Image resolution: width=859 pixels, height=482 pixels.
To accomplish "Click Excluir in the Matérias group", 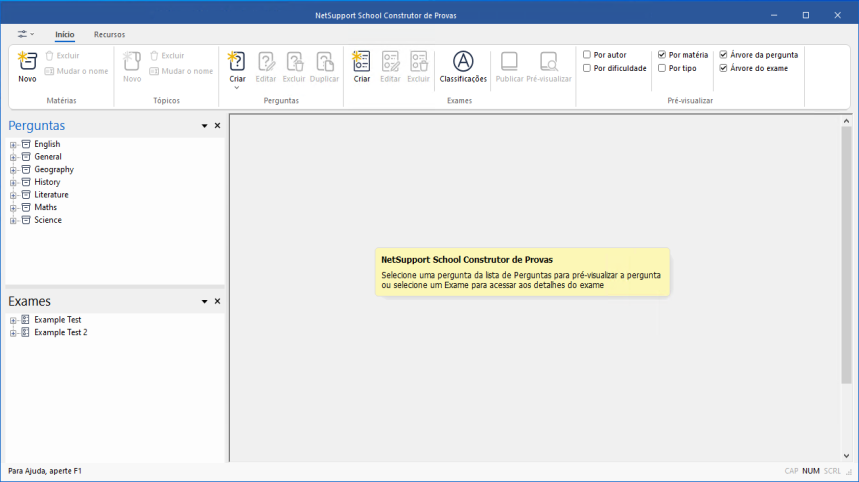I will (x=62, y=55).
